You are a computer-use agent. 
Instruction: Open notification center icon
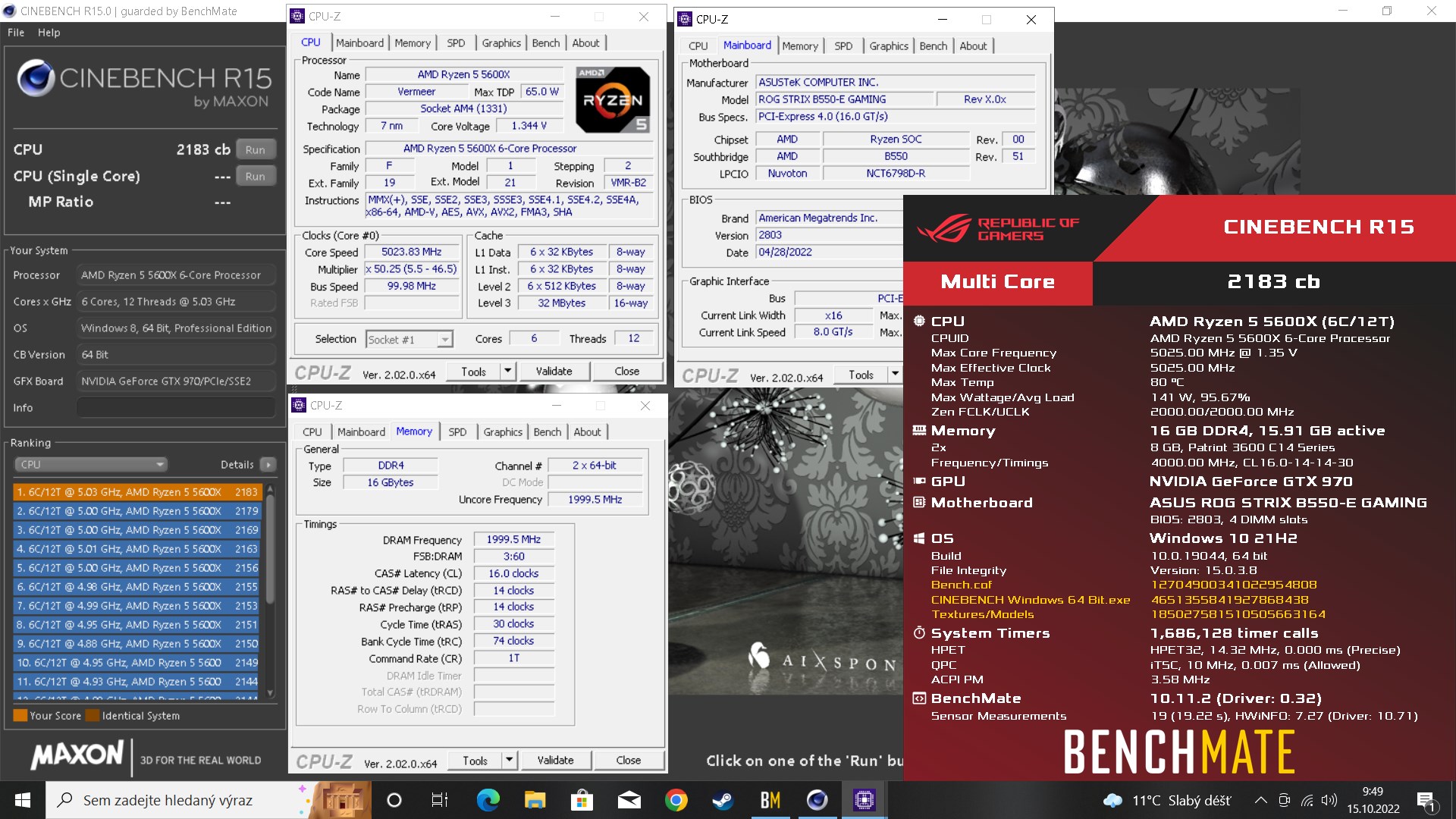[x=1426, y=801]
